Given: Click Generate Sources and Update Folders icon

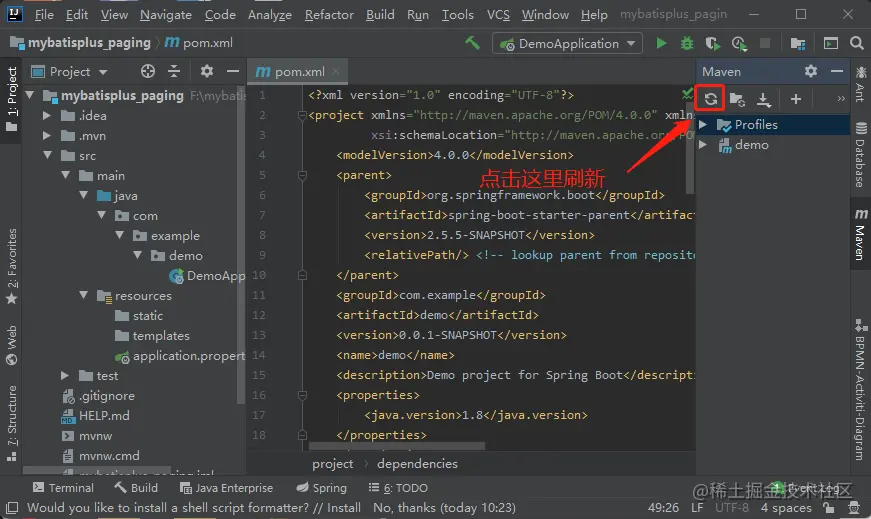Looking at the screenshot, I should (x=737, y=99).
